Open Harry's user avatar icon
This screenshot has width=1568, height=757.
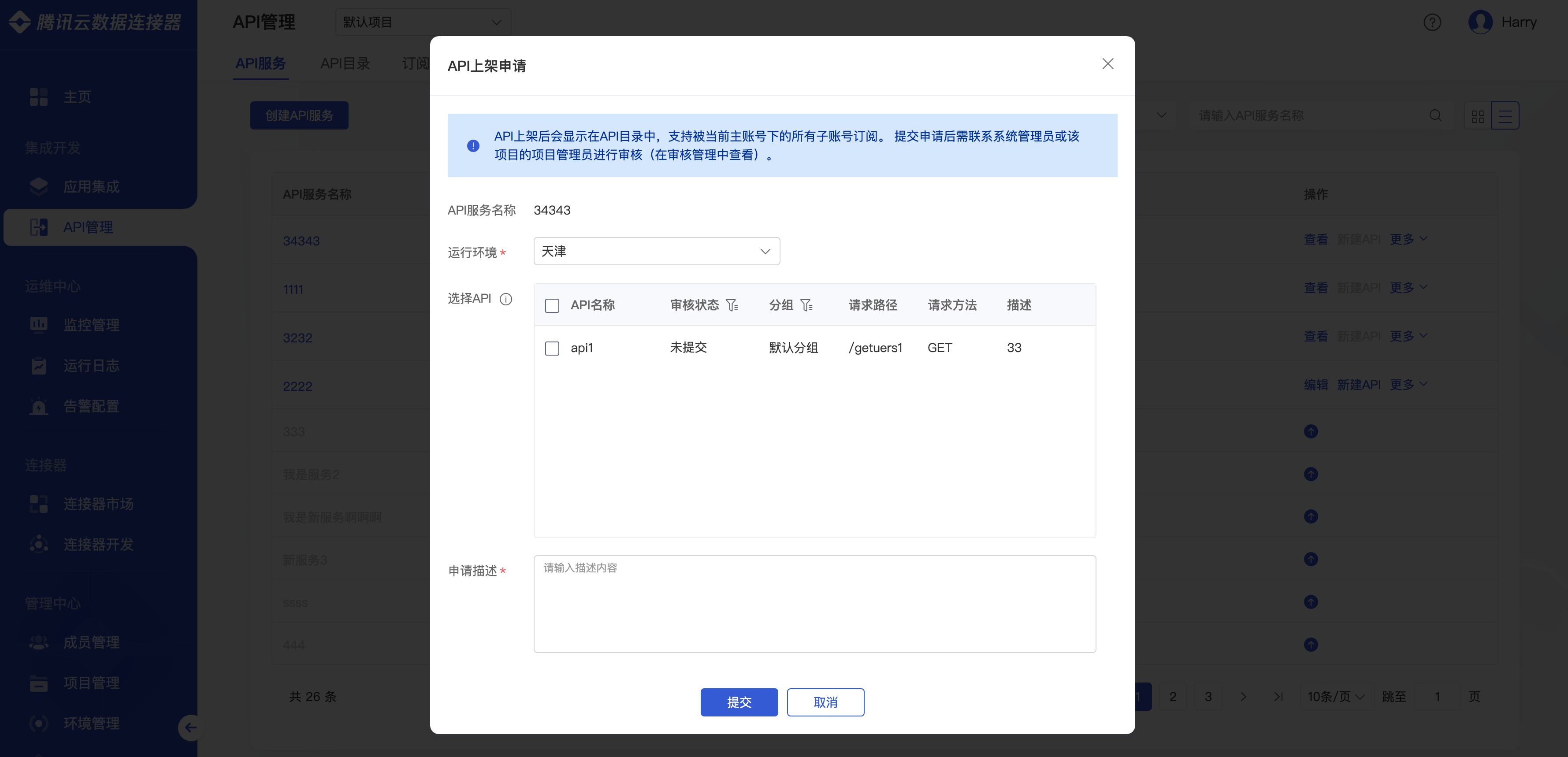pyautogui.click(x=1480, y=22)
